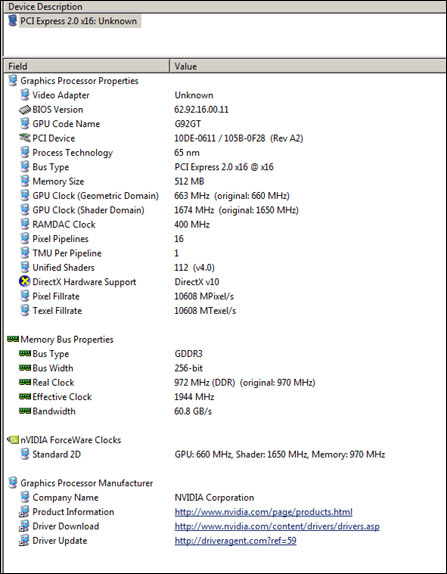Image resolution: width=447 pixels, height=574 pixels.
Task: Click the Value column header
Action: pyautogui.click(x=308, y=66)
